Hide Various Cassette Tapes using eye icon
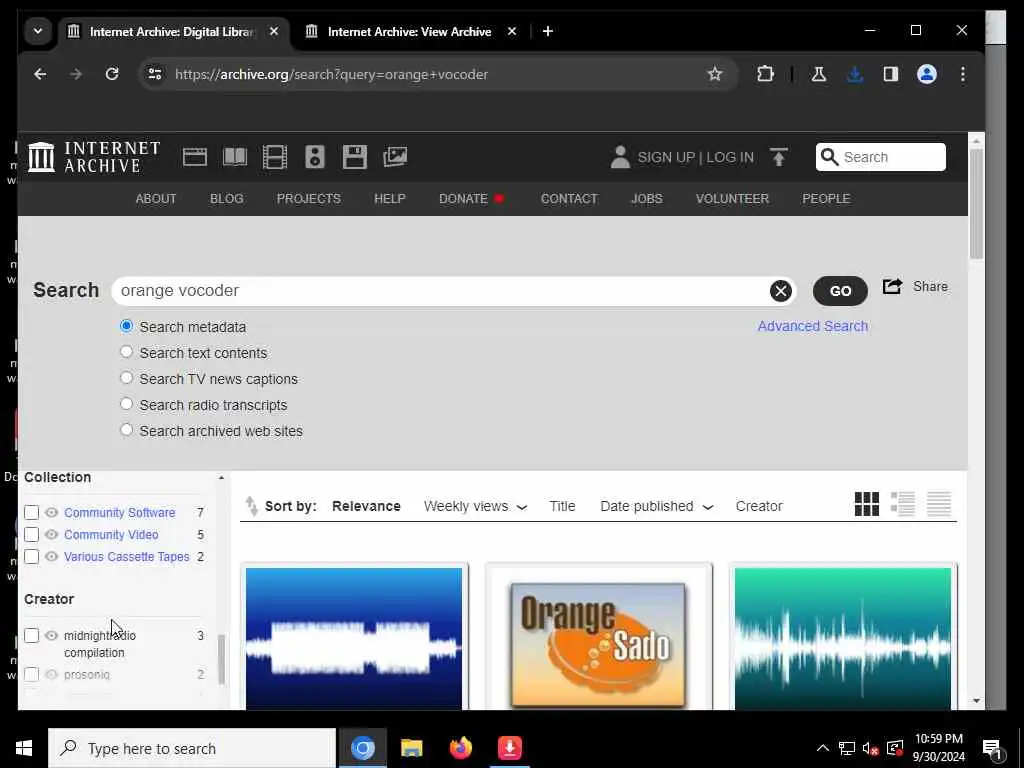The height and width of the screenshot is (768, 1024). pyautogui.click(x=52, y=557)
